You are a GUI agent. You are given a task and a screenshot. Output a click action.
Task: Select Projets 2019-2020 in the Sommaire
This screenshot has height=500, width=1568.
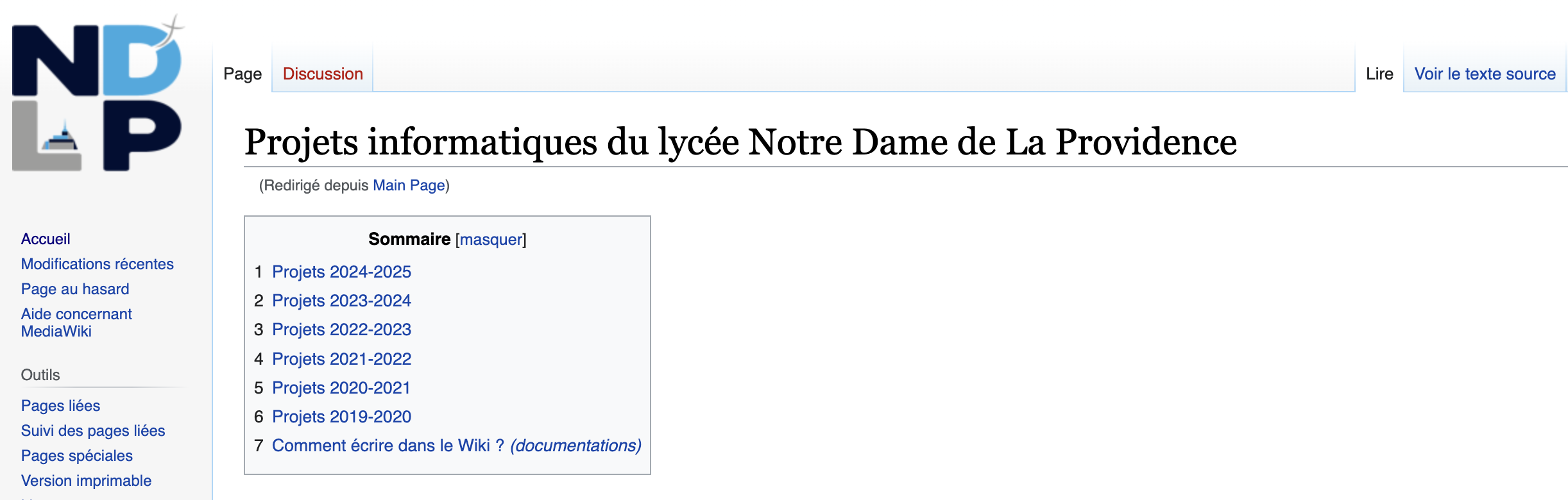(341, 417)
